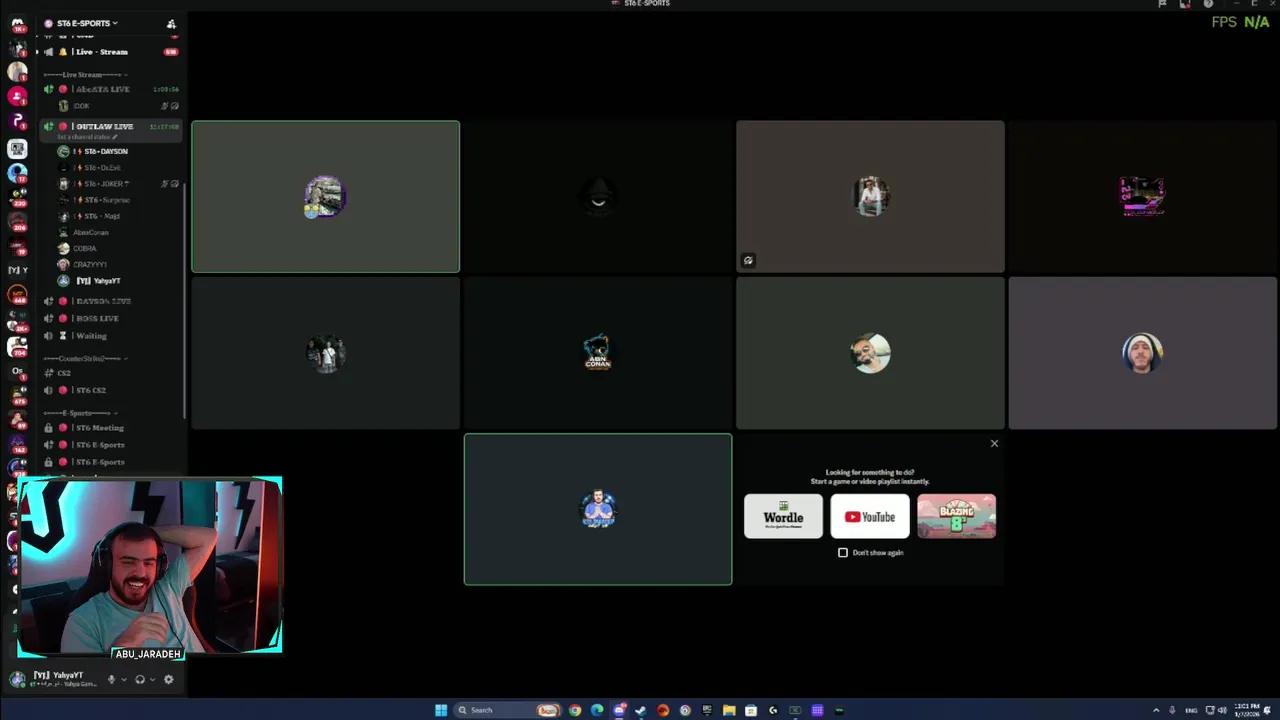This screenshot has height=720, width=1280.
Task: Toggle microphone mute in user panel
Action: [x=111, y=679]
